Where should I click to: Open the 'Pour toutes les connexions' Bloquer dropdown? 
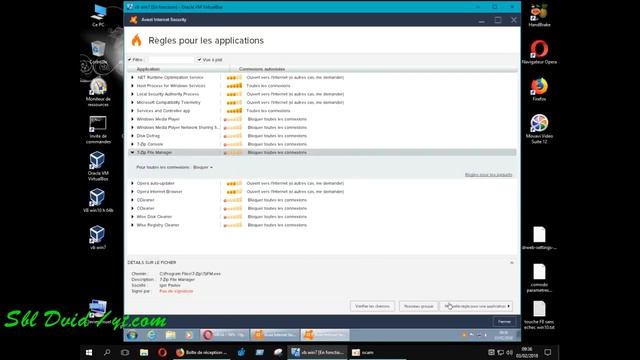[202, 167]
